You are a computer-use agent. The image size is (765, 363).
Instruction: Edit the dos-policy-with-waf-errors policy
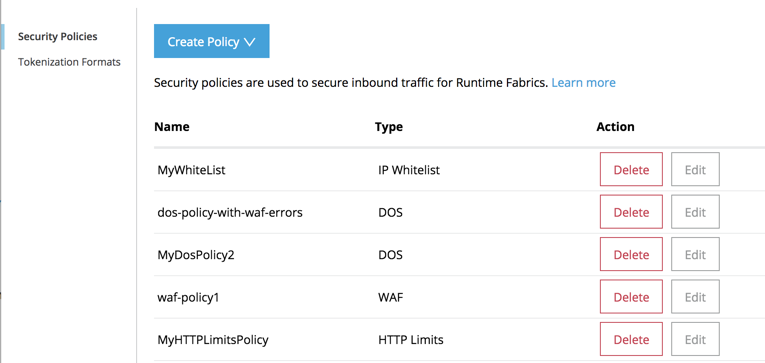click(x=695, y=212)
